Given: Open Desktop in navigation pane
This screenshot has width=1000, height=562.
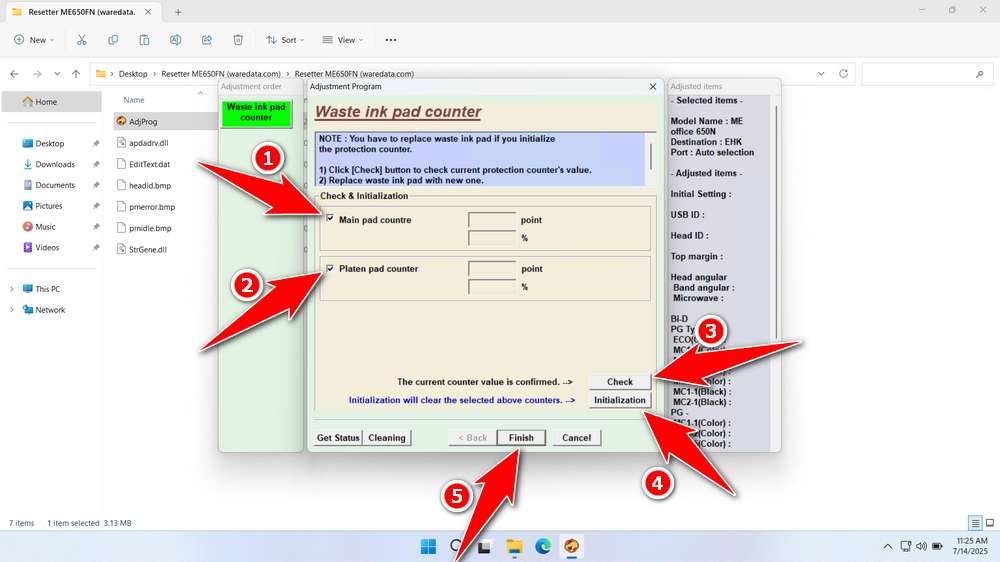Looking at the screenshot, I should click(52, 144).
